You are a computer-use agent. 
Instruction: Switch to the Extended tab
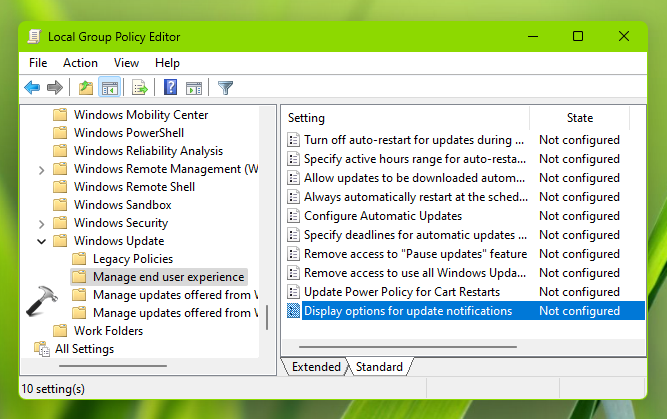(316, 367)
